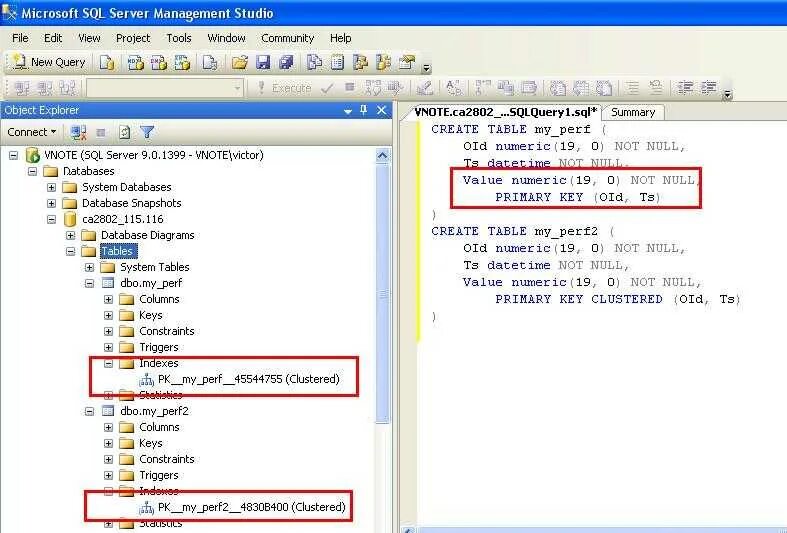
Task: Collapse the ca2802_115.116 database node
Action: [x=51, y=219]
